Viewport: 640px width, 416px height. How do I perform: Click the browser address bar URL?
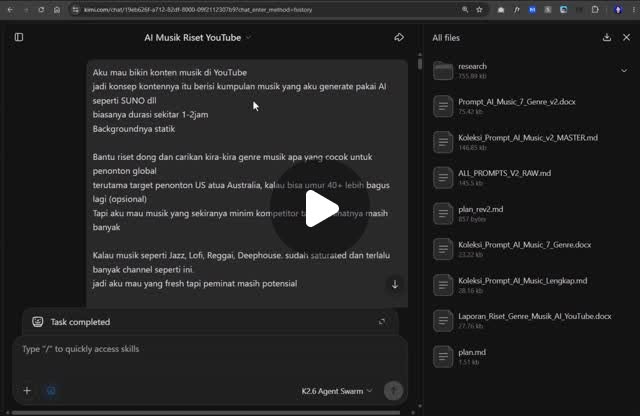pyautogui.click(x=198, y=9)
